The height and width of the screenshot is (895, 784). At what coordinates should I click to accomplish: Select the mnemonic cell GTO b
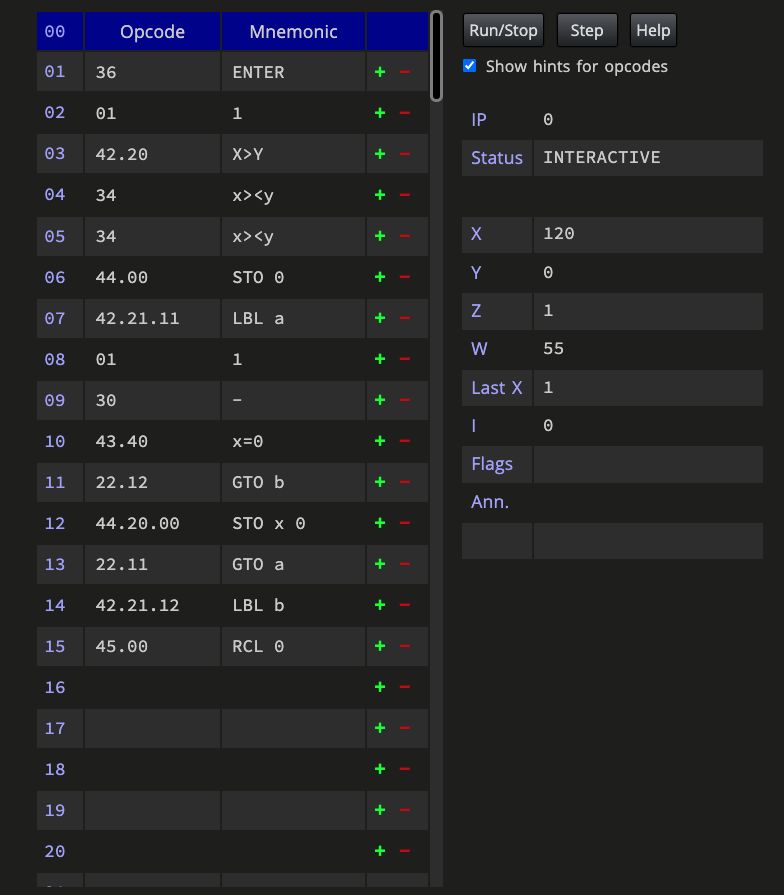click(x=293, y=482)
